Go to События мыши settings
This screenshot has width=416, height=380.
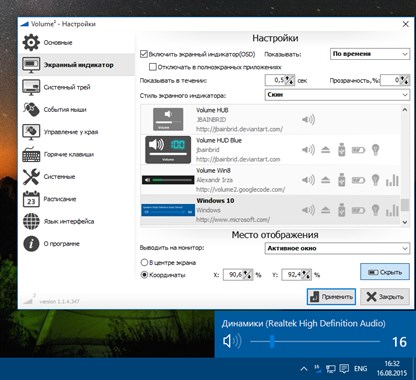pyautogui.click(x=77, y=110)
